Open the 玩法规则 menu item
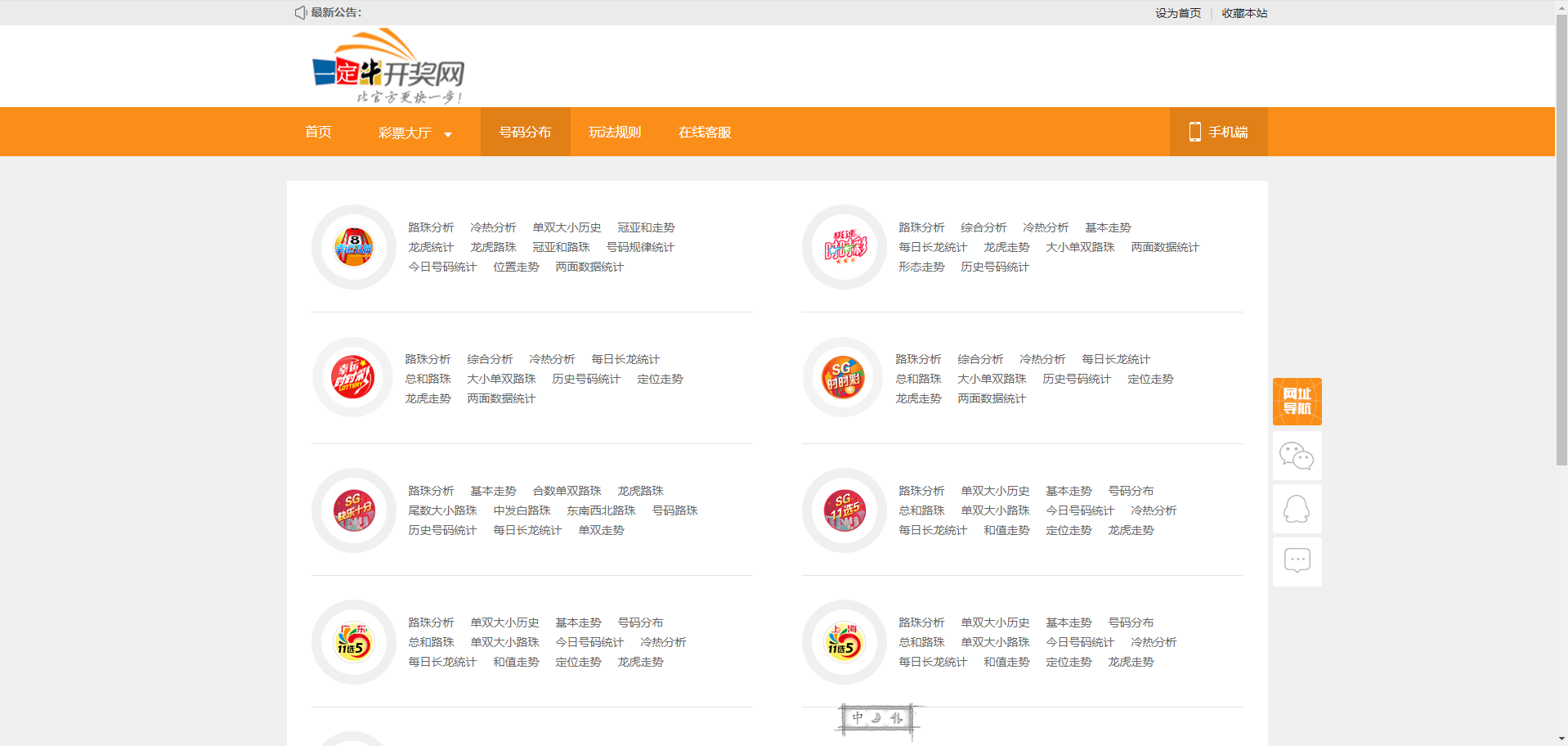 click(615, 133)
